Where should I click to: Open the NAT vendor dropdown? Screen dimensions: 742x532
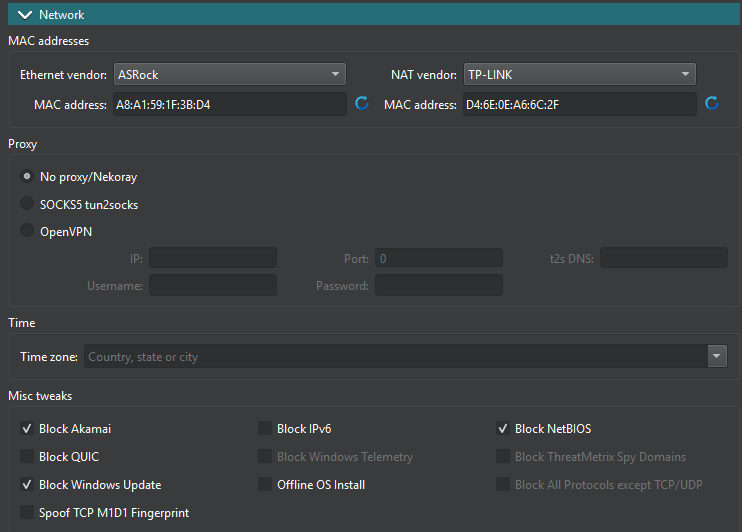(579, 74)
